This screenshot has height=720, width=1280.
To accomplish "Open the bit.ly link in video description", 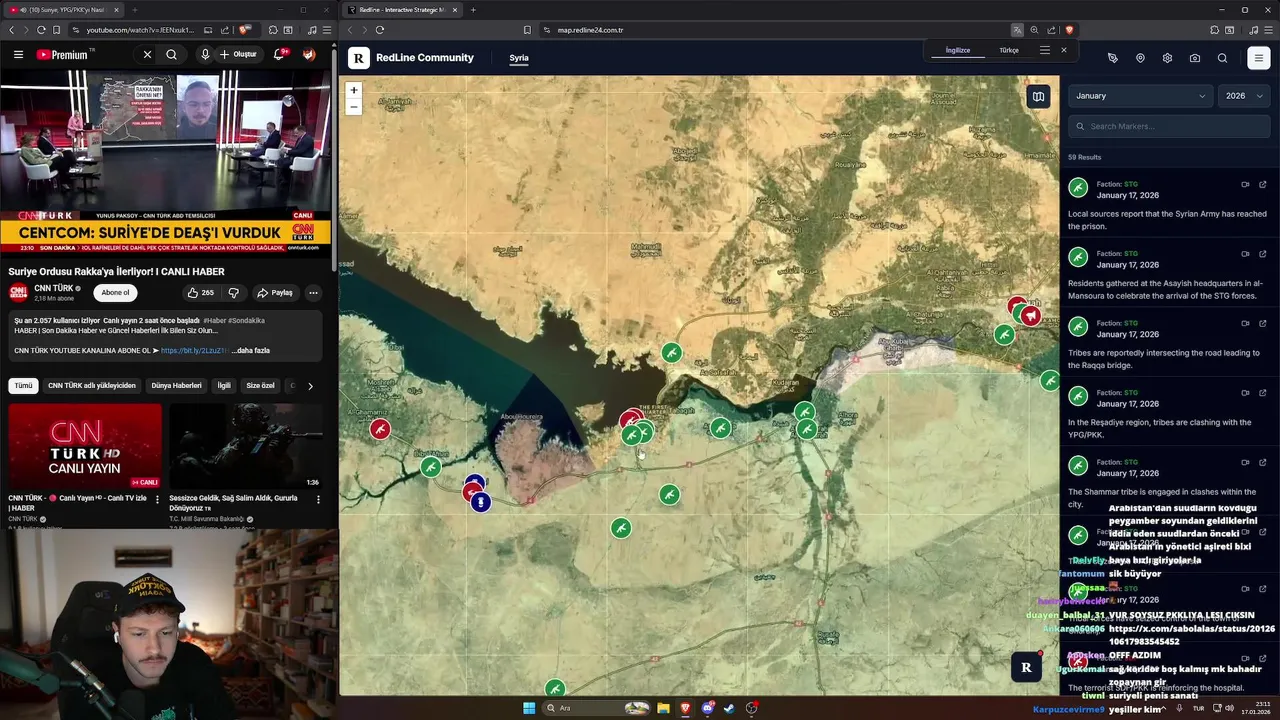I will [x=194, y=351].
